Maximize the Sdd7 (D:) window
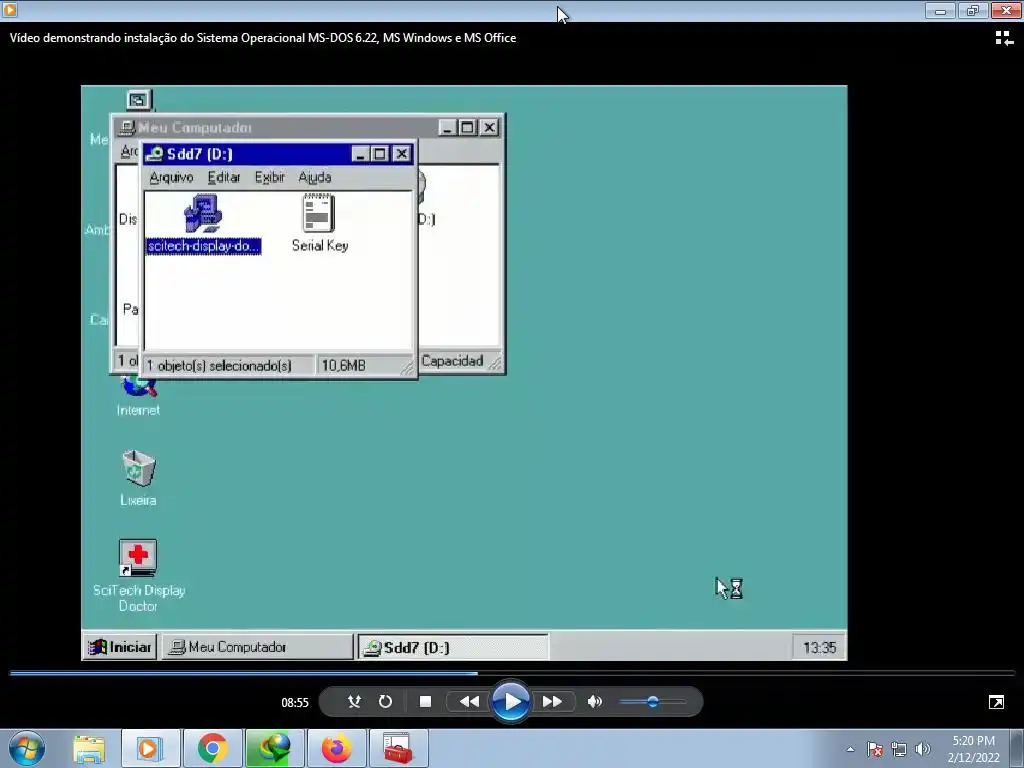Screen dimensions: 1024x768 (379, 153)
